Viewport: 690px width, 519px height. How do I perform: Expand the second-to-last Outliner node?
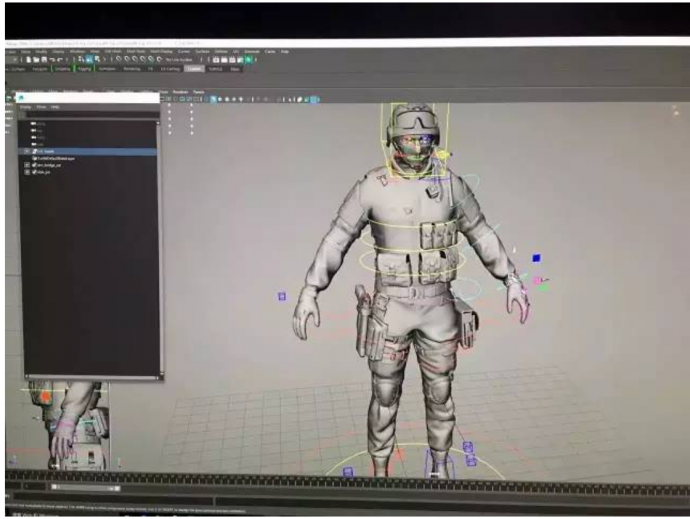pos(27,165)
